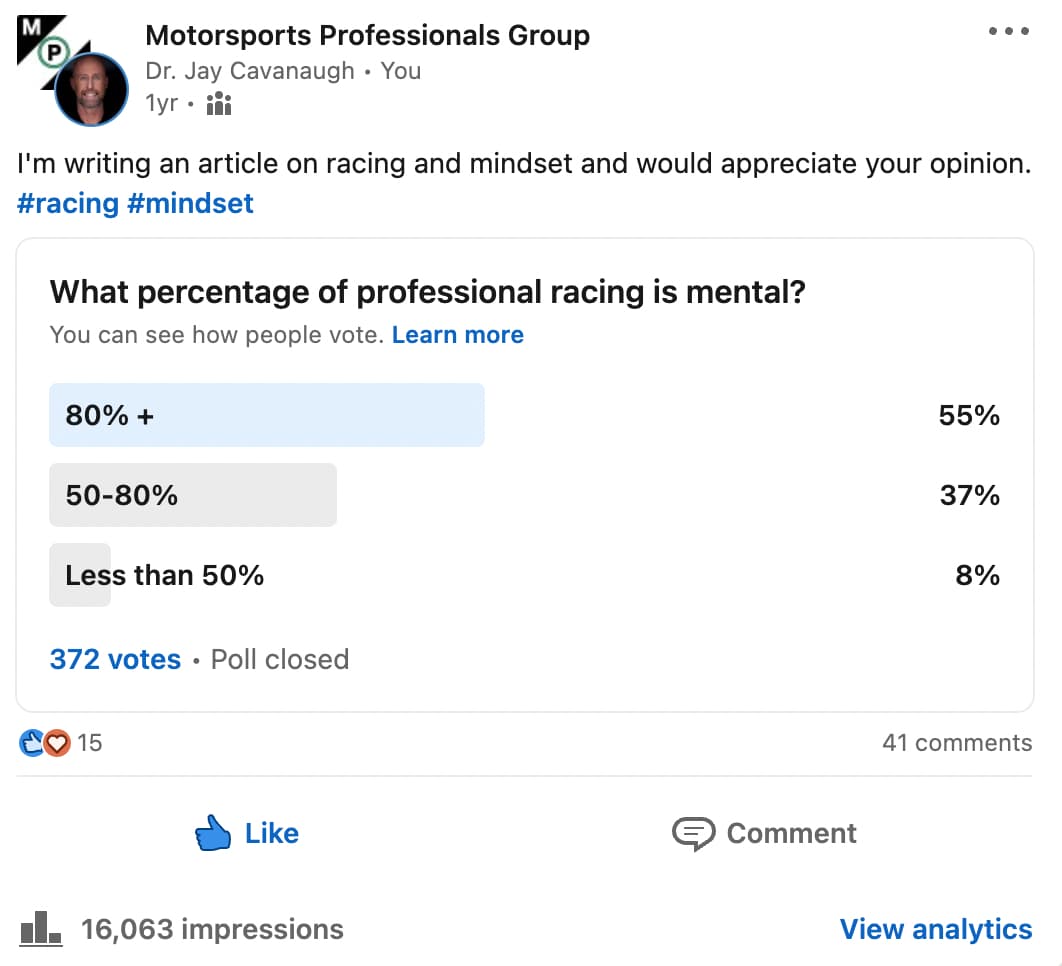The height and width of the screenshot is (966, 1062).
Task: Select the 80% + poll option
Action: [x=266, y=415]
